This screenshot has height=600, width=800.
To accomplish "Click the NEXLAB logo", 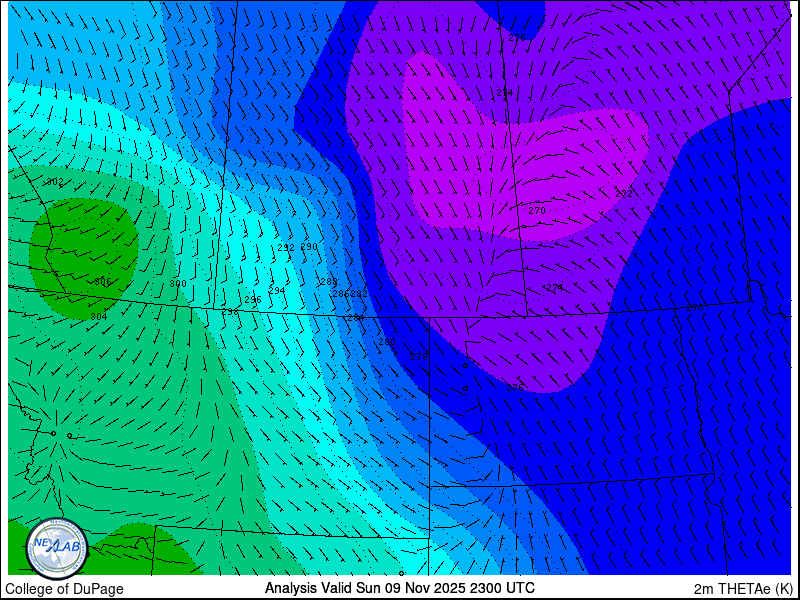I will [57, 549].
